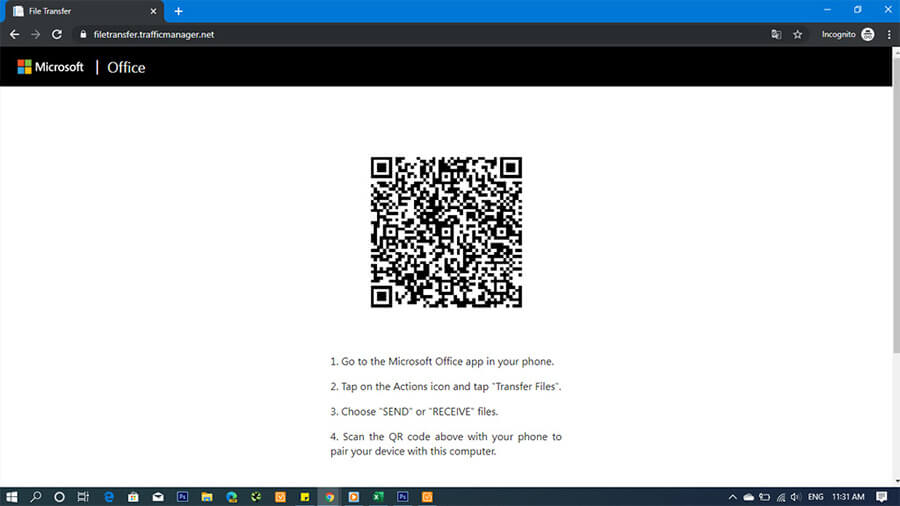Open File Explorer from the taskbar
900x506 pixels.
(x=207, y=496)
